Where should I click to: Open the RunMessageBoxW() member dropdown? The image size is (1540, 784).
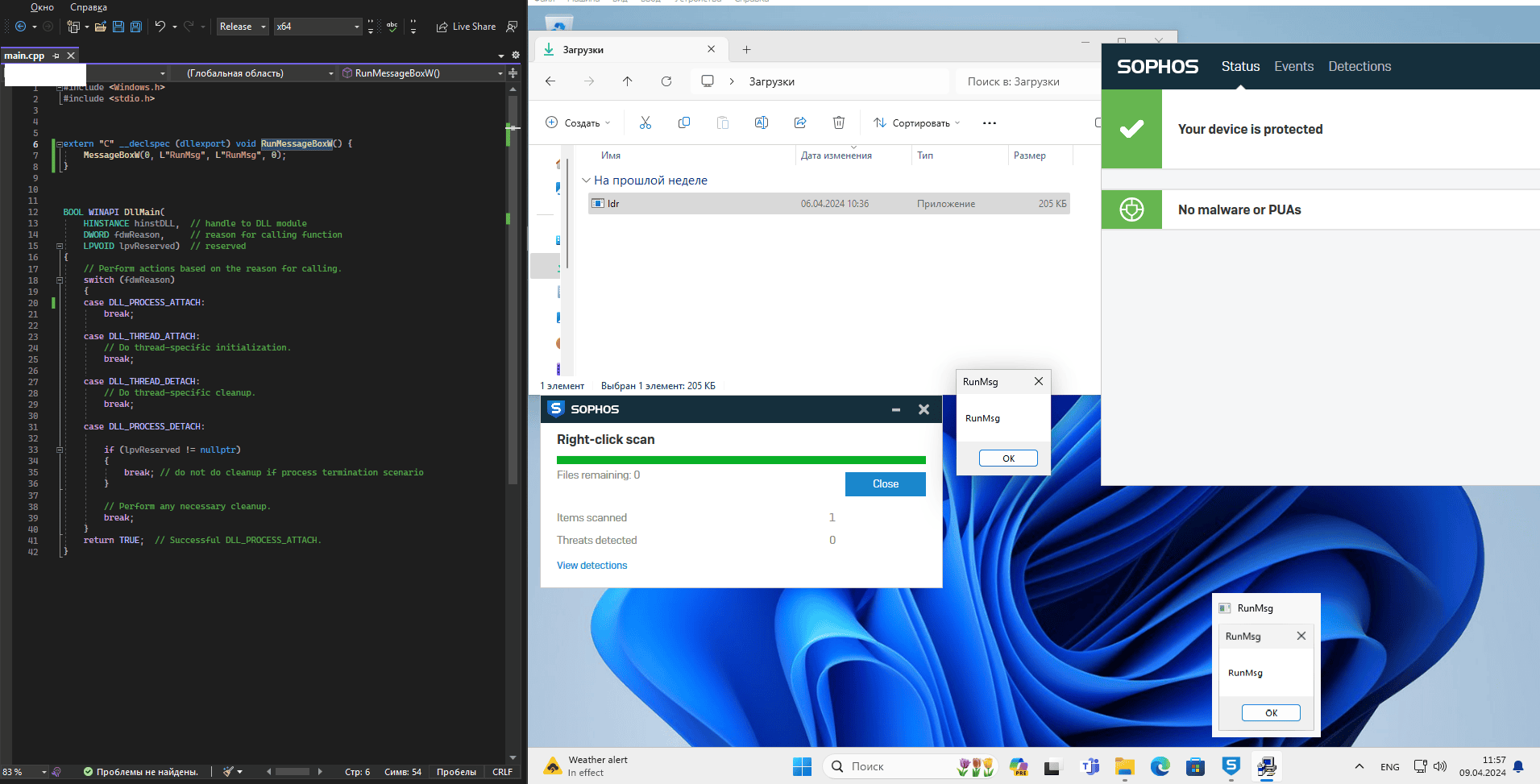(x=422, y=73)
